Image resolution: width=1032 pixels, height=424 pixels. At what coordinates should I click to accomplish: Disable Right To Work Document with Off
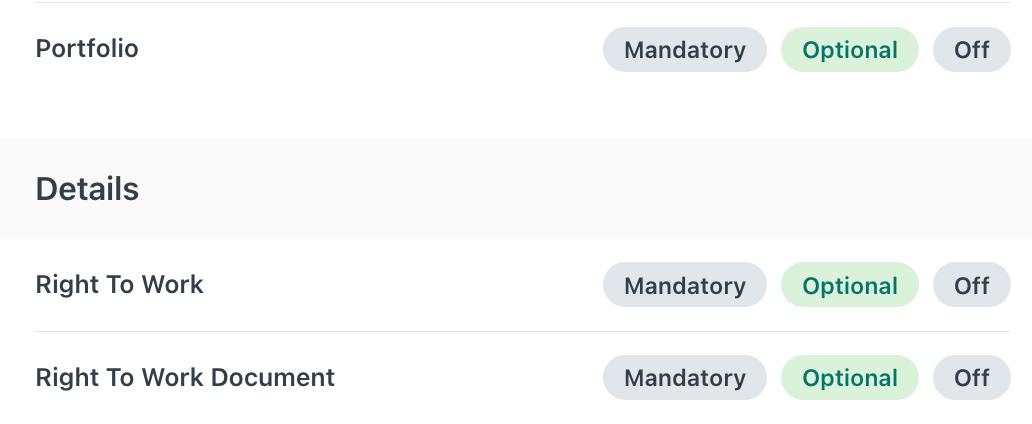(x=971, y=378)
